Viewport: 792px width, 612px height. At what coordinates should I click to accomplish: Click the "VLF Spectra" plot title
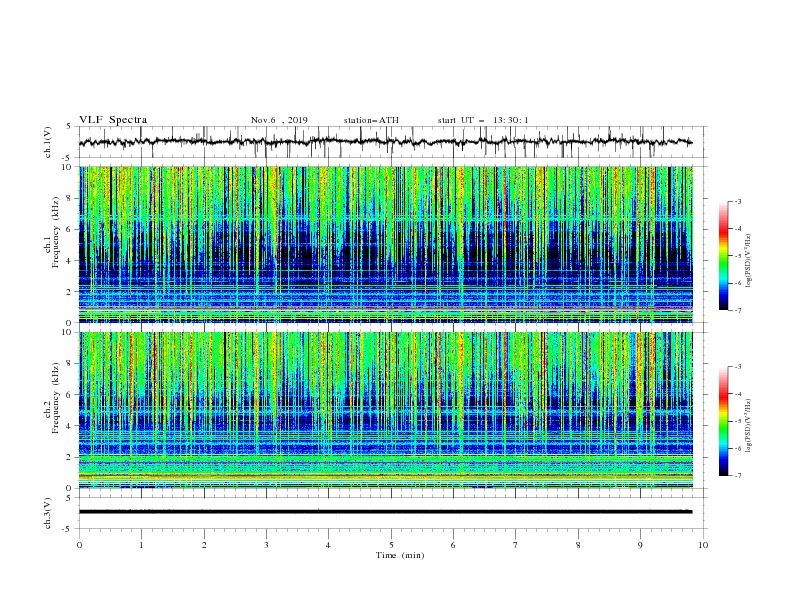pyautogui.click(x=113, y=120)
